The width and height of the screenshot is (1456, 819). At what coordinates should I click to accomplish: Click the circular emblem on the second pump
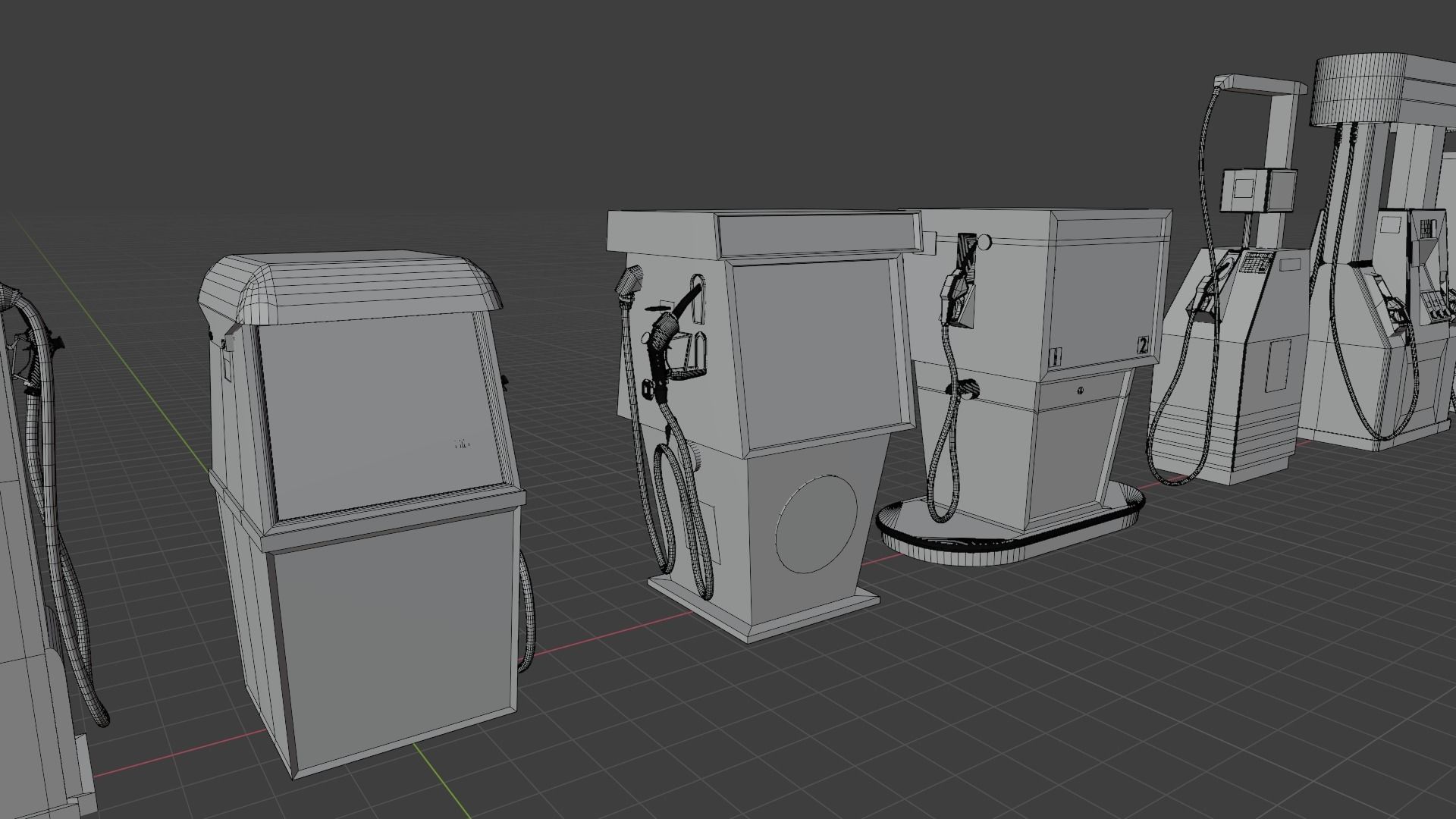[817, 523]
